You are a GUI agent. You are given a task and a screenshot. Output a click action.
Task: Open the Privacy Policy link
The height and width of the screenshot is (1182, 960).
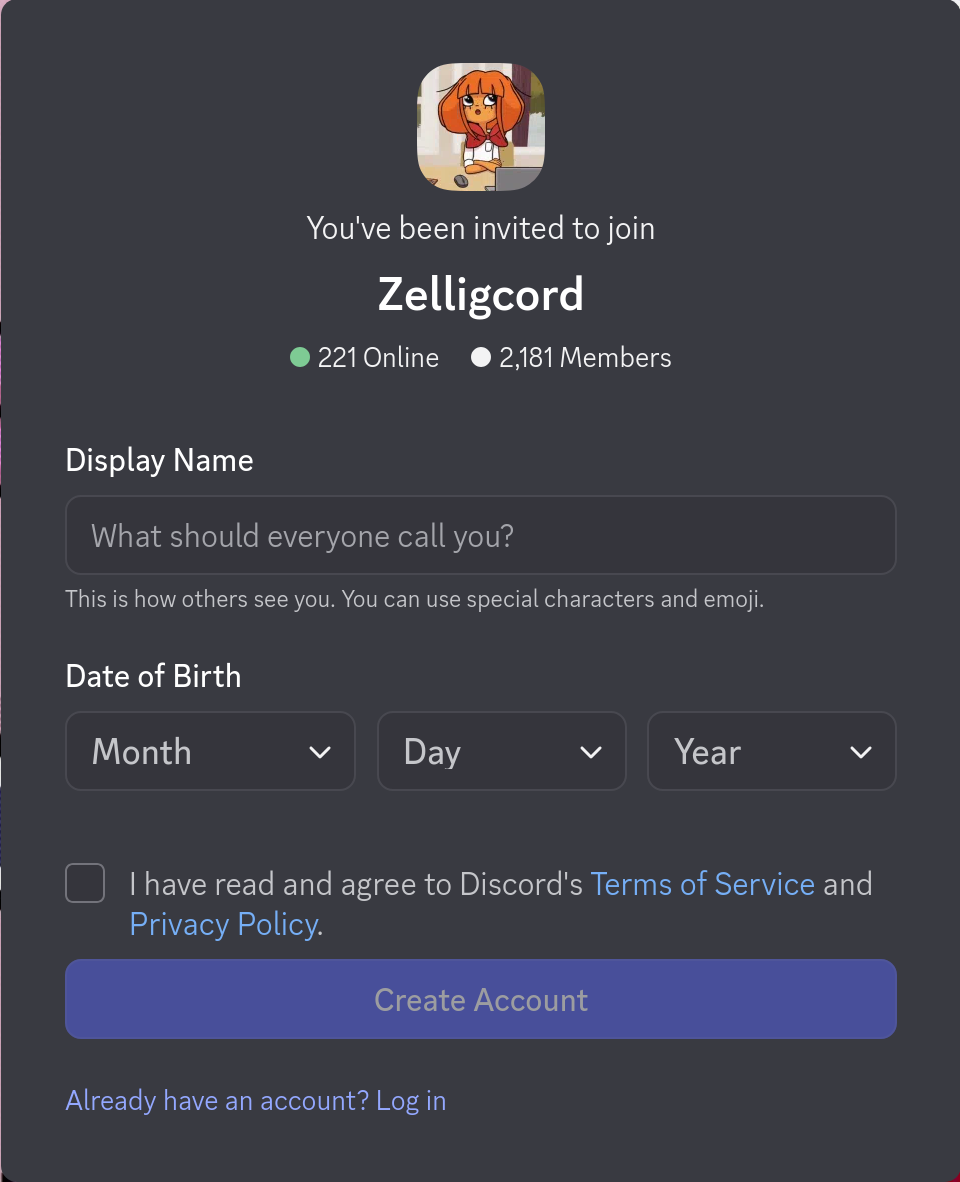click(223, 924)
